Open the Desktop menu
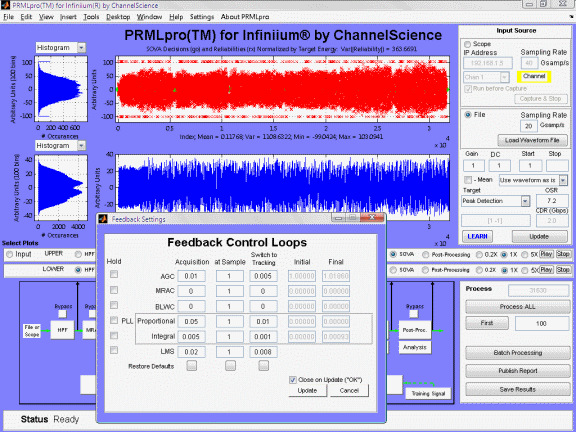 click(118, 17)
